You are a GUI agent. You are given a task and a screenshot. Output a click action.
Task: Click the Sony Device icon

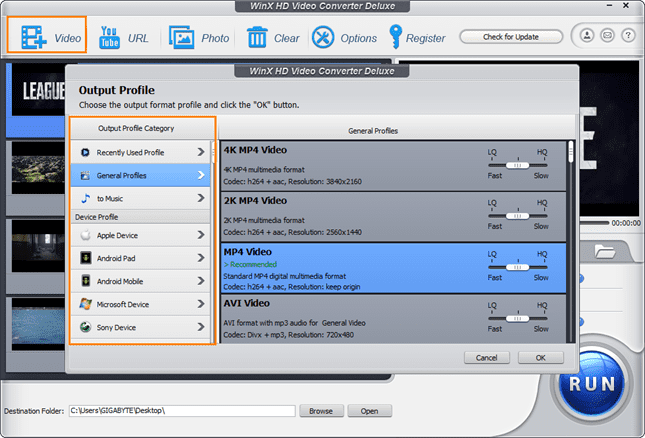pos(86,327)
